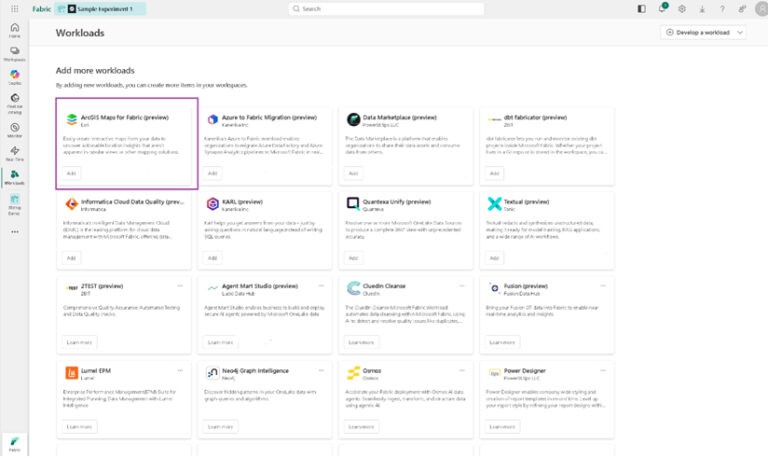
Task: Add the ArcGIS Maps for Fabric workload
Action: pyautogui.click(x=71, y=173)
